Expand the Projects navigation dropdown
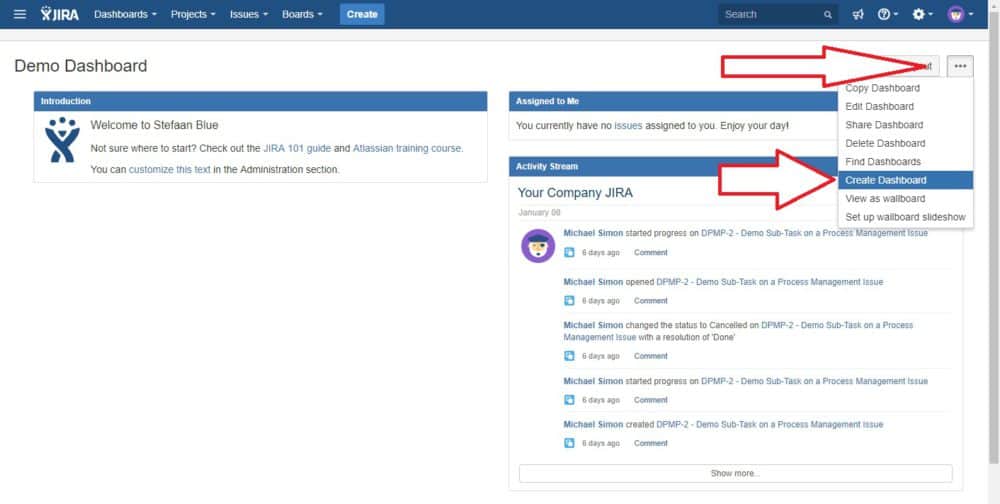This screenshot has width=1000, height=504. [x=193, y=14]
